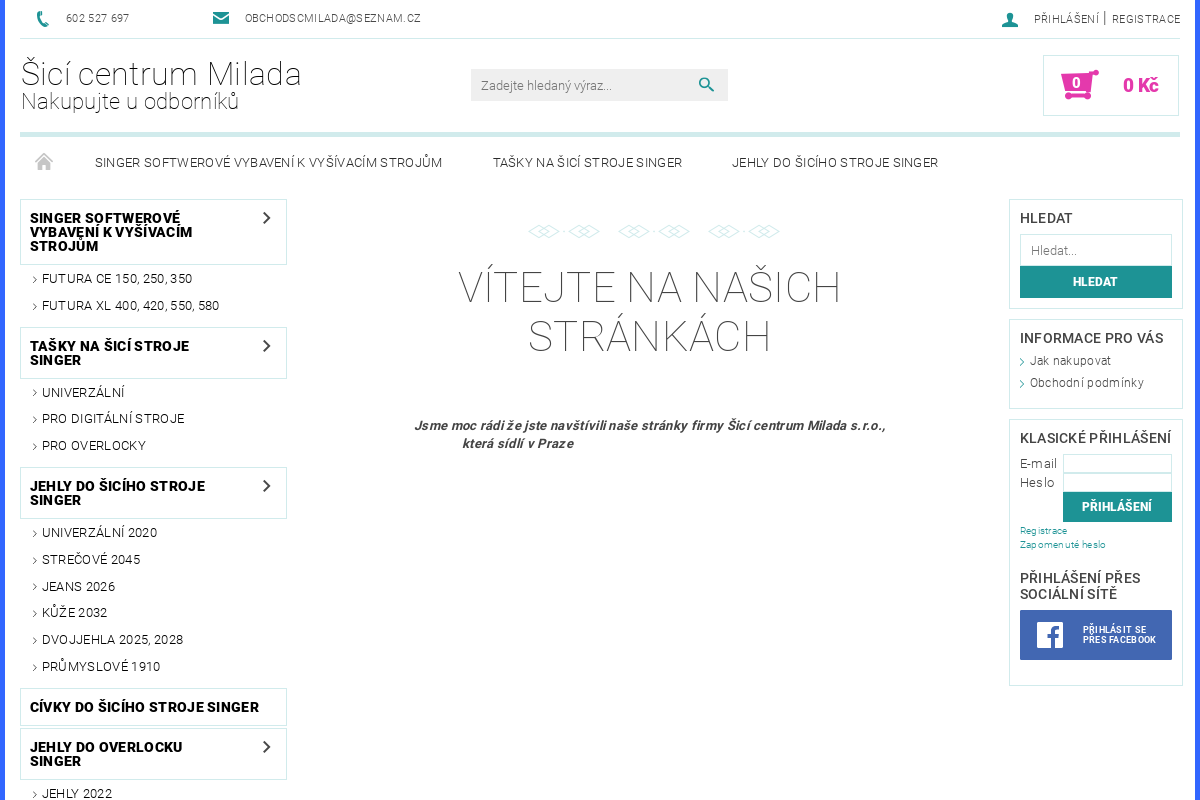Click the magnifier icon in the top search bar
This screenshot has height=800, width=1200.
click(707, 85)
